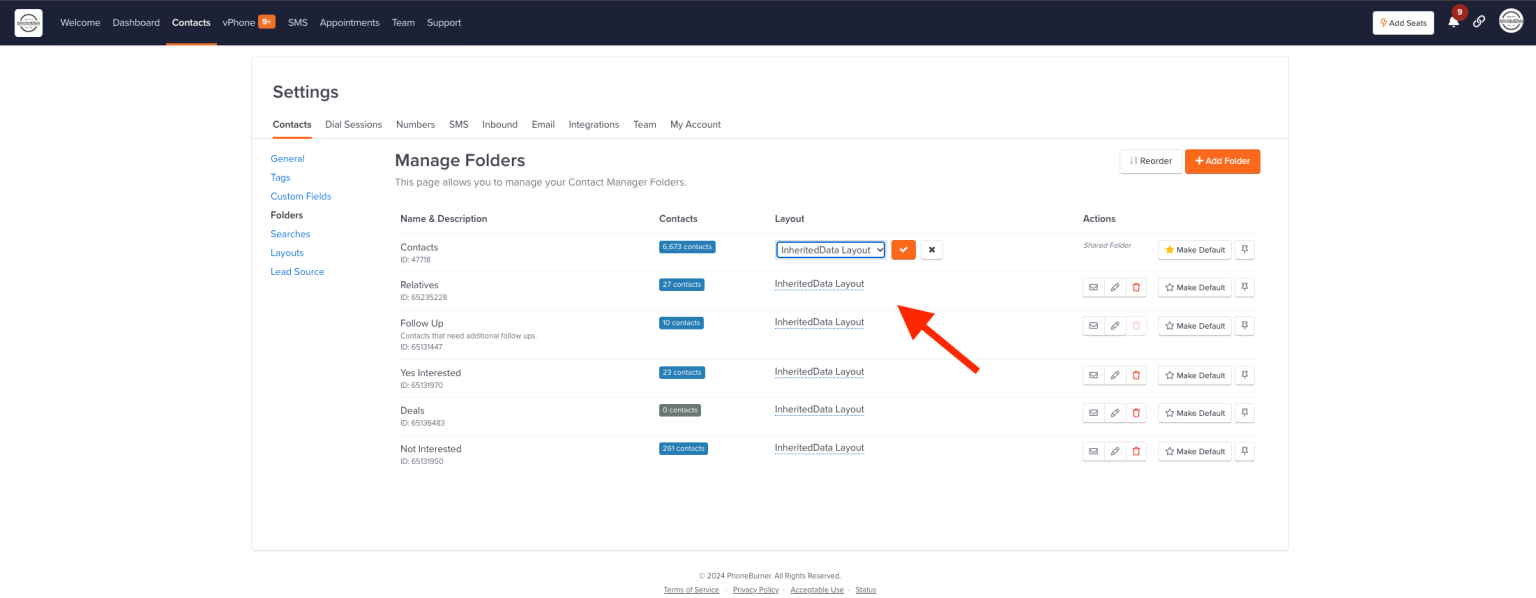Image resolution: width=1536 pixels, height=598 pixels.
Task: Click the 6,673 contacts badge
Action: point(687,246)
